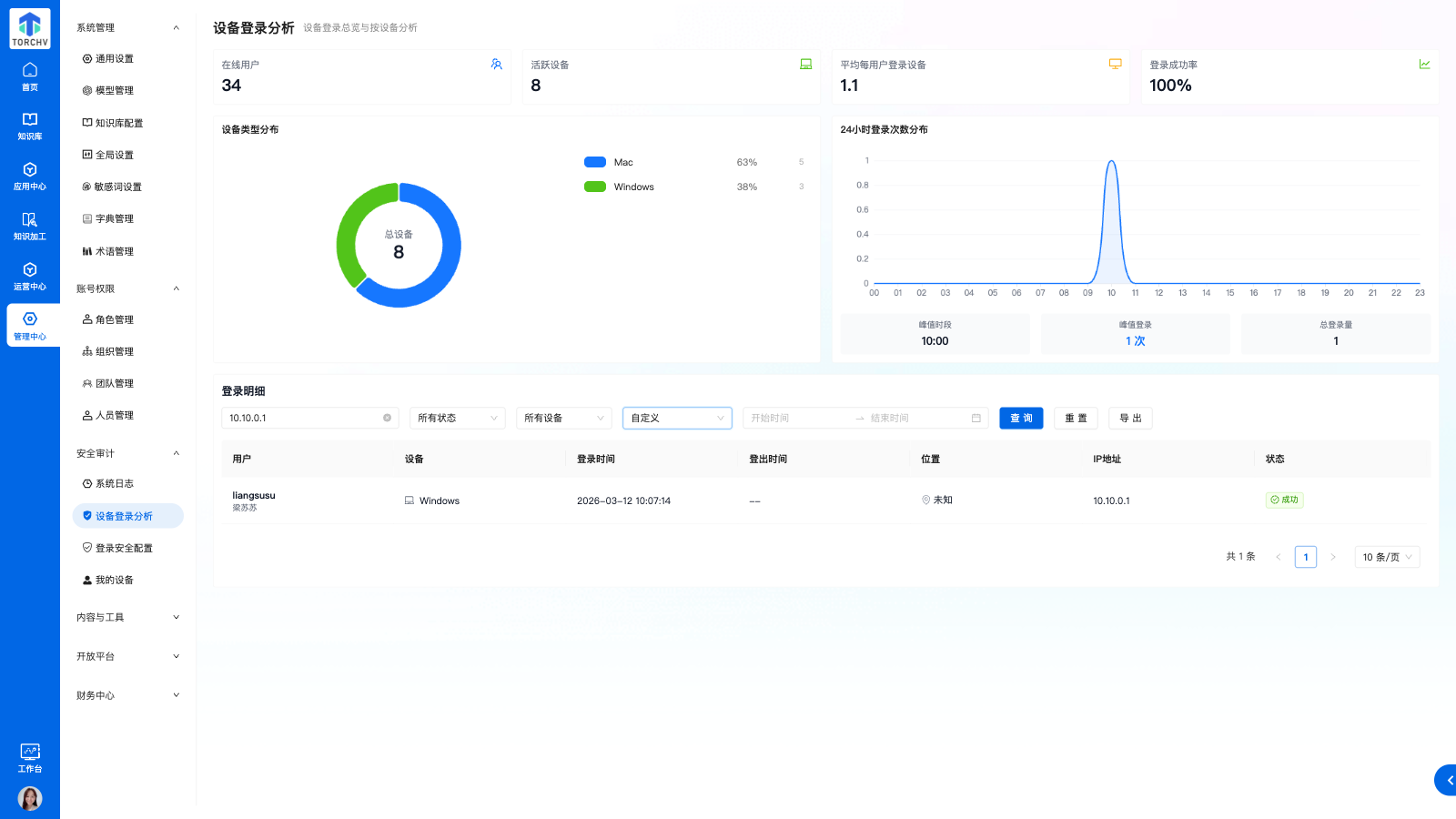Open the 所有状态 dropdown filter
The height and width of the screenshot is (819, 1456).
[x=457, y=418]
